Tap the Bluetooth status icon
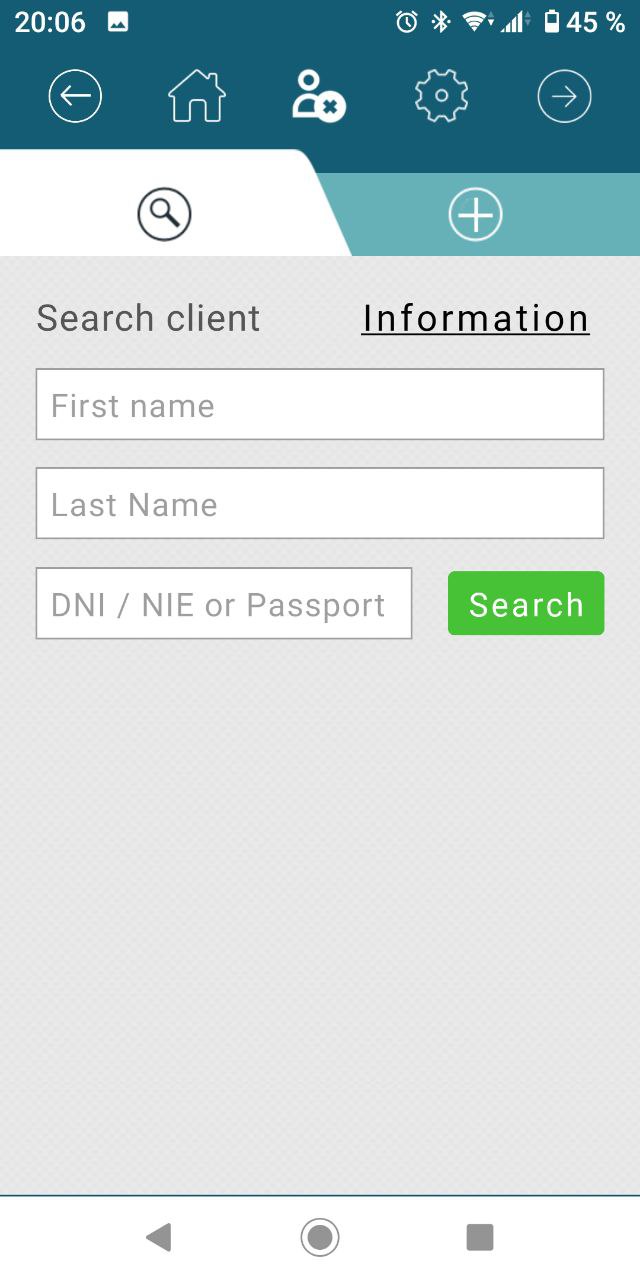Image resolution: width=640 pixels, height=1280 pixels. tap(440, 22)
